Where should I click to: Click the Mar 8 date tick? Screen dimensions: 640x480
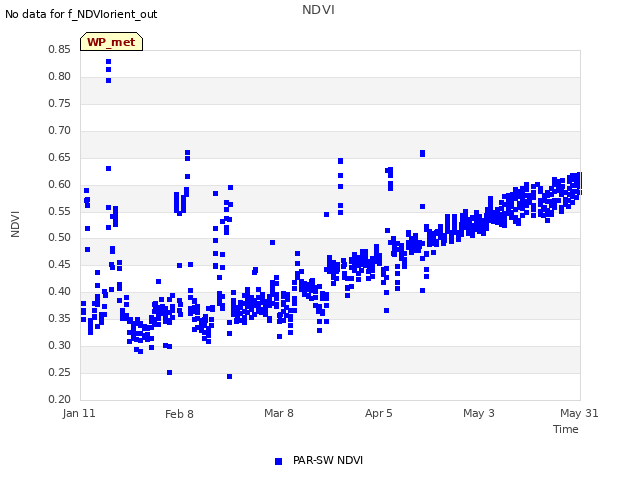(x=279, y=413)
